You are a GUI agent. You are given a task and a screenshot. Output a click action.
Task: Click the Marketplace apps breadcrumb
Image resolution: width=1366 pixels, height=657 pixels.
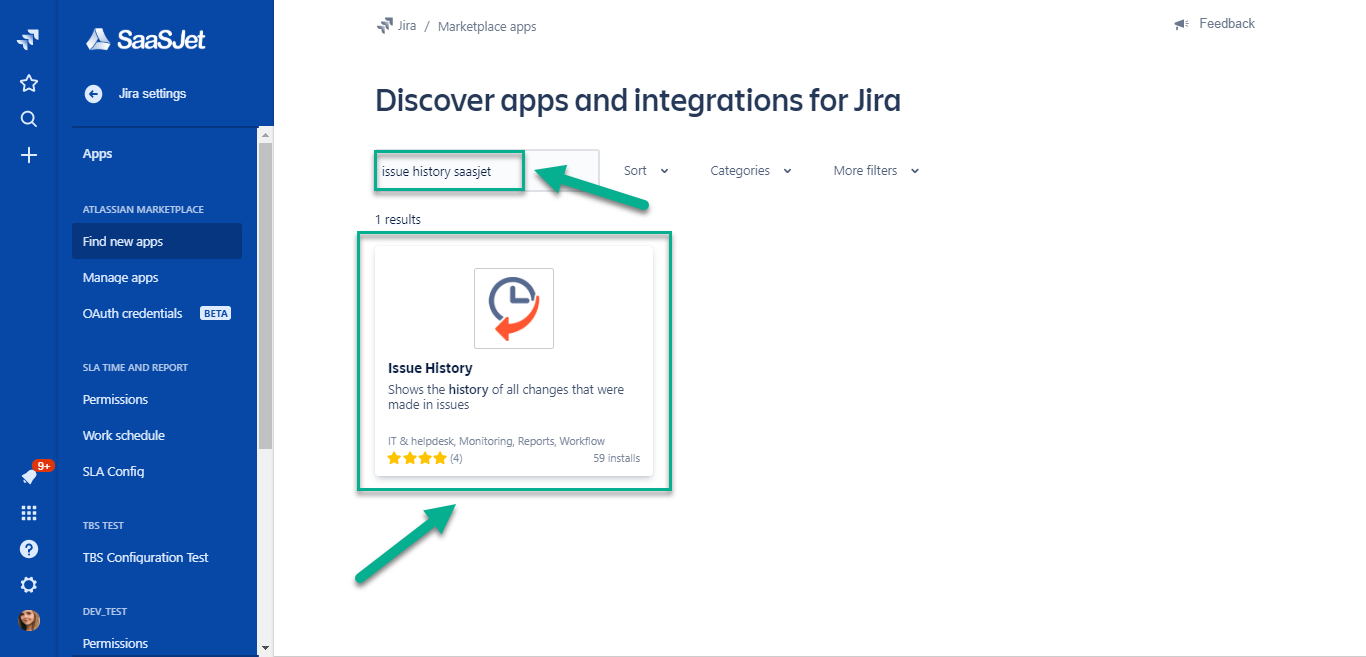click(x=487, y=27)
